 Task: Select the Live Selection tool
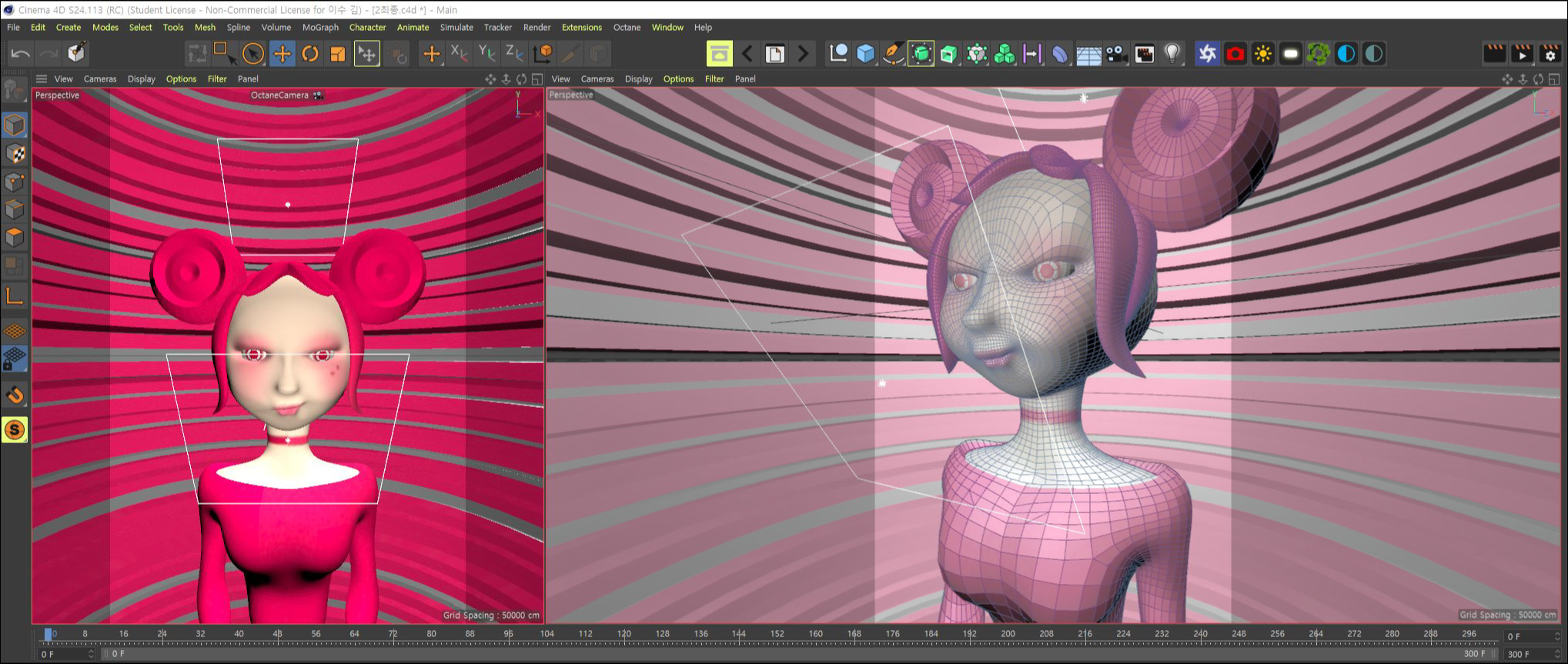click(253, 53)
